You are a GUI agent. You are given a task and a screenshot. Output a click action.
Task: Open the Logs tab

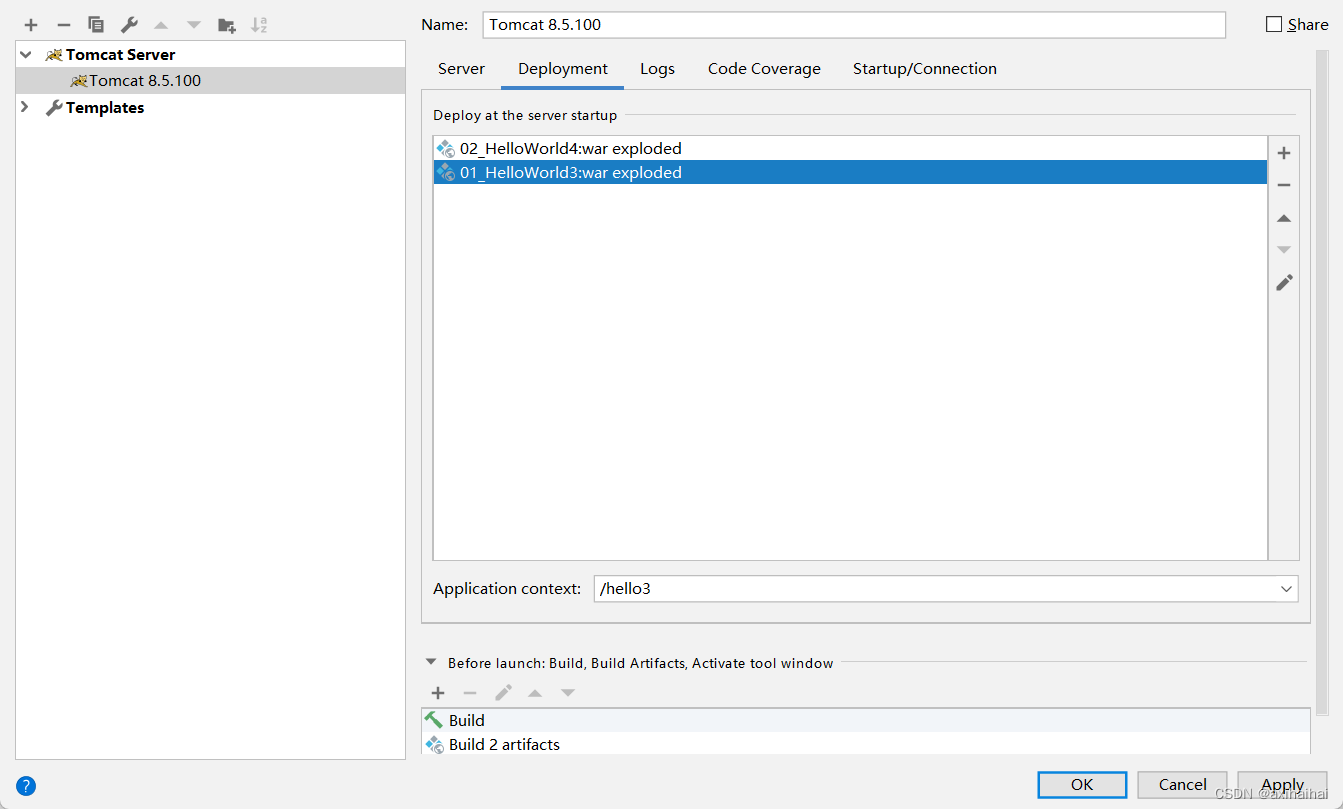click(x=657, y=69)
